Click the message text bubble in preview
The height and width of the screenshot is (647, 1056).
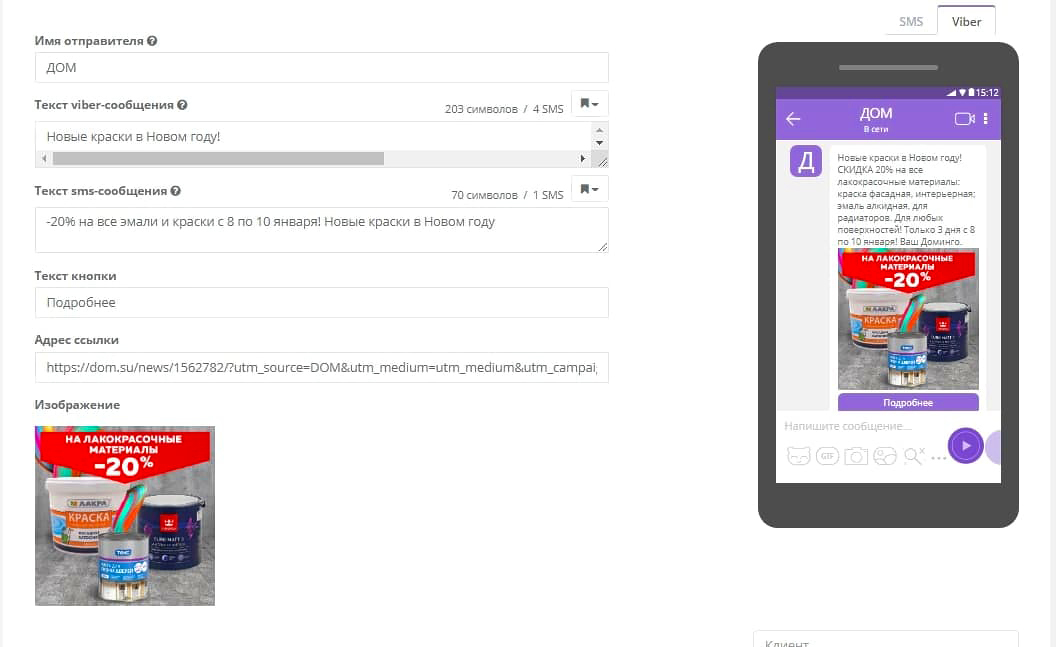click(x=906, y=199)
